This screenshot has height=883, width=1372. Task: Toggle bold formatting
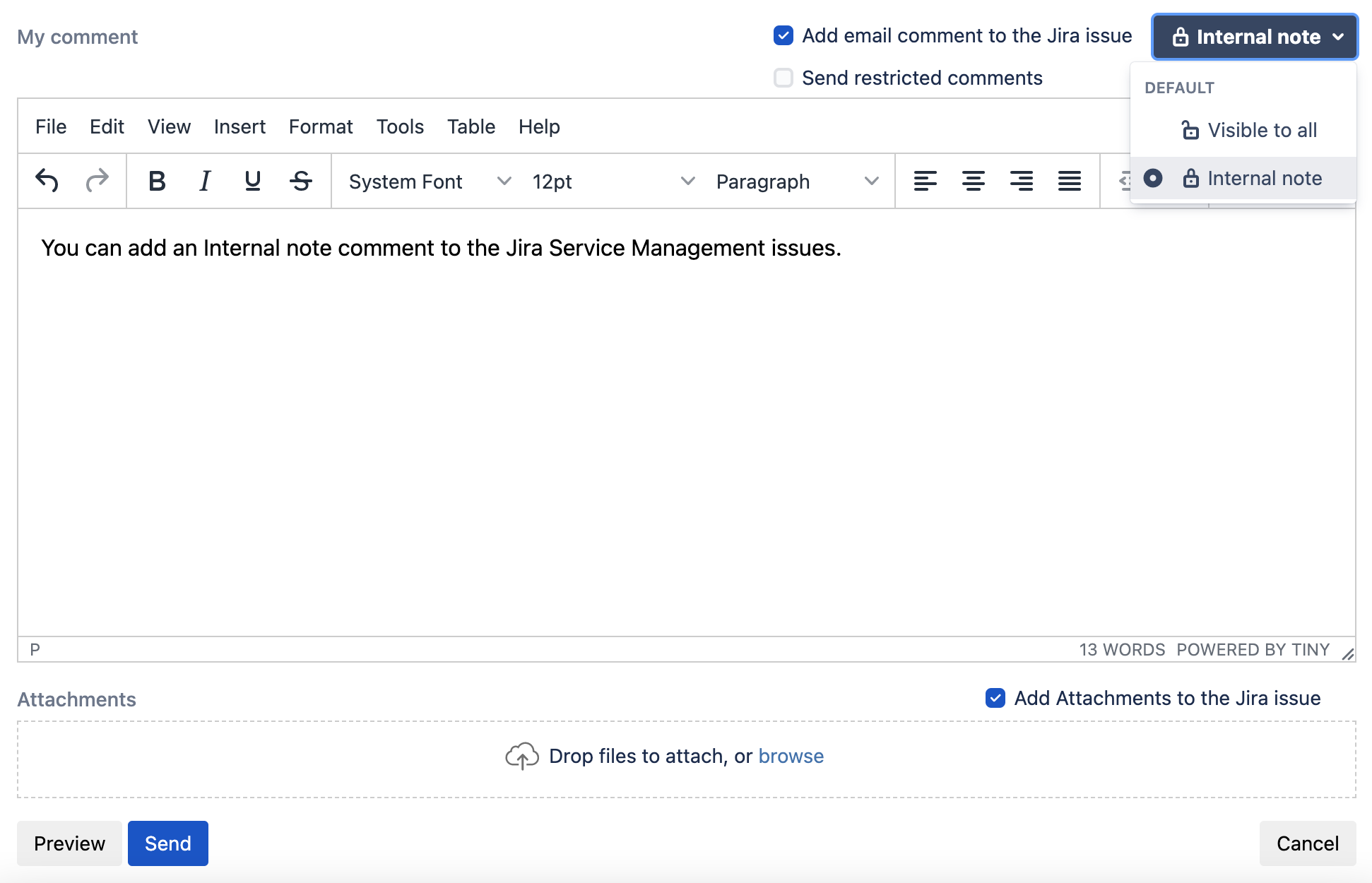click(157, 181)
